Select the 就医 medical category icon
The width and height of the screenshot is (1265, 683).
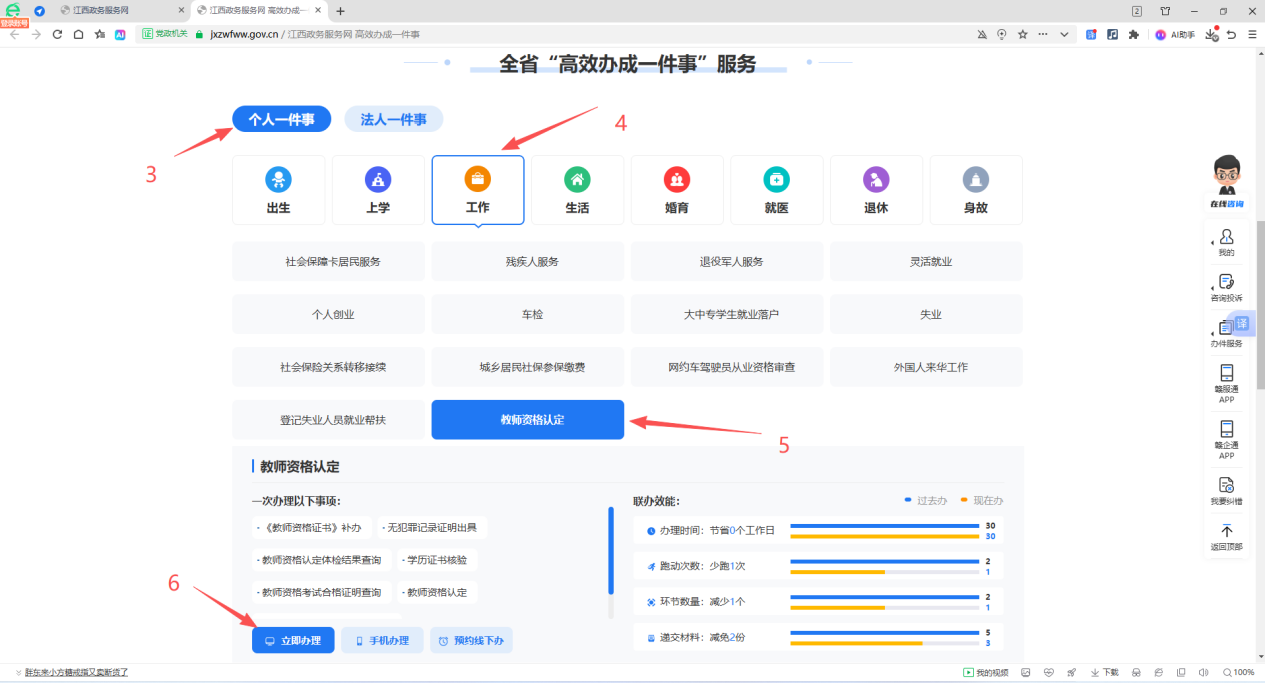[x=776, y=180]
